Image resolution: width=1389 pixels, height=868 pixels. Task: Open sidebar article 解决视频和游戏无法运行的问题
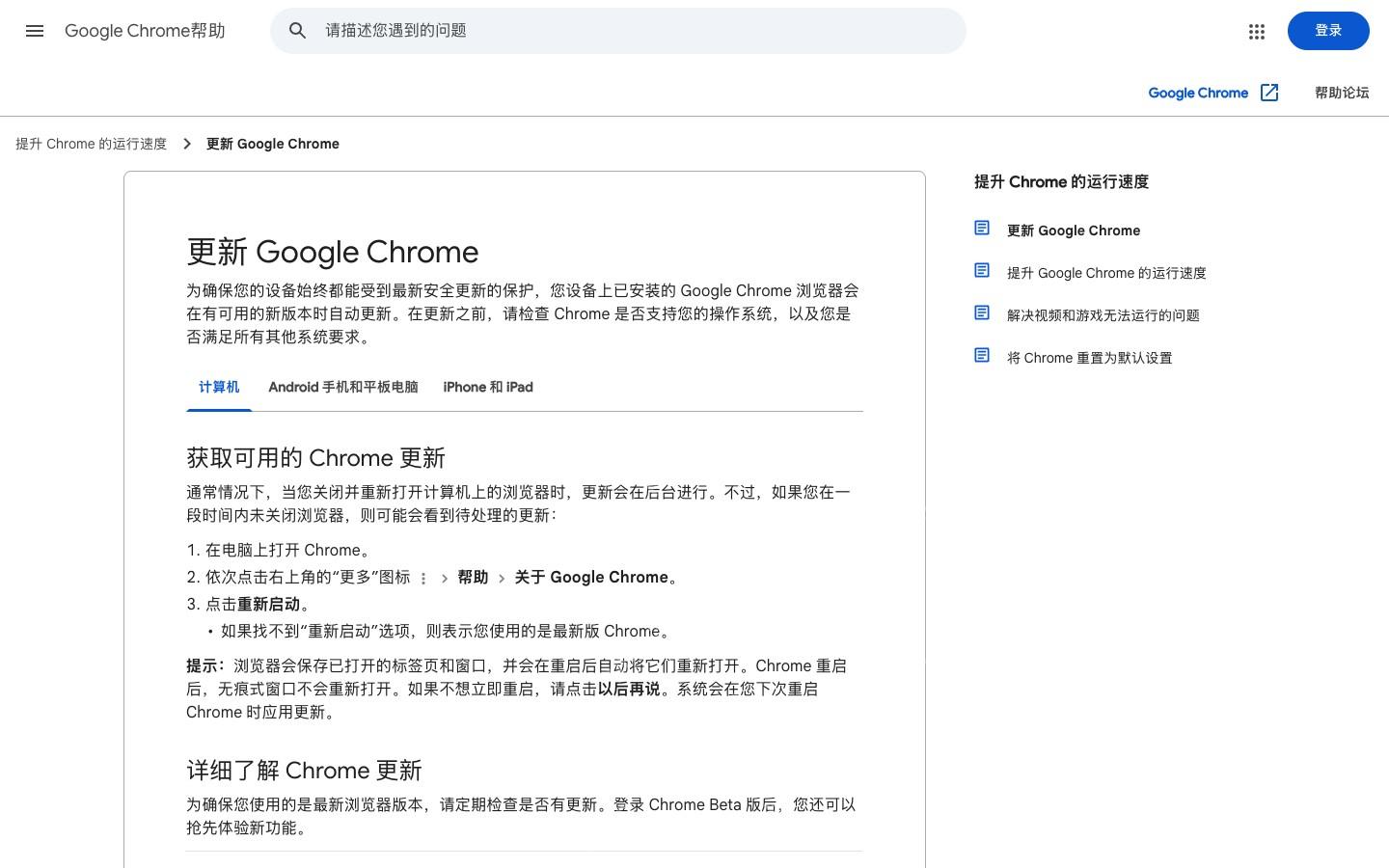point(1103,315)
